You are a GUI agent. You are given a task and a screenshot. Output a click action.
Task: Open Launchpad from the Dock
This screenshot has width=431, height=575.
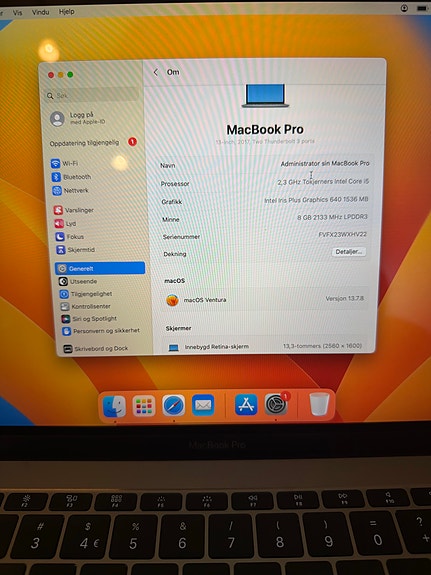(x=144, y=406)
